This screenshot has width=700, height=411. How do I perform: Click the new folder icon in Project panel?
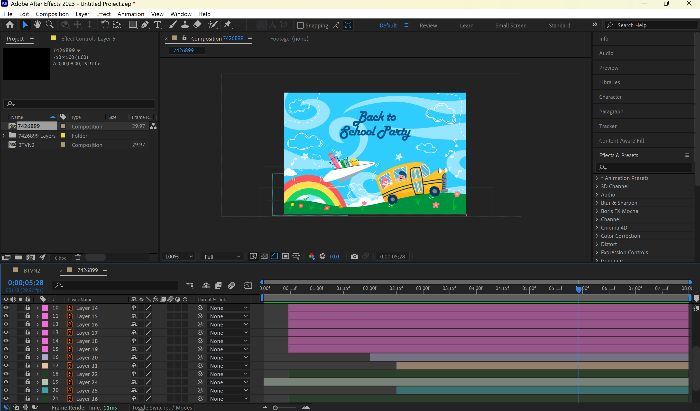click(x=18, y=257)
